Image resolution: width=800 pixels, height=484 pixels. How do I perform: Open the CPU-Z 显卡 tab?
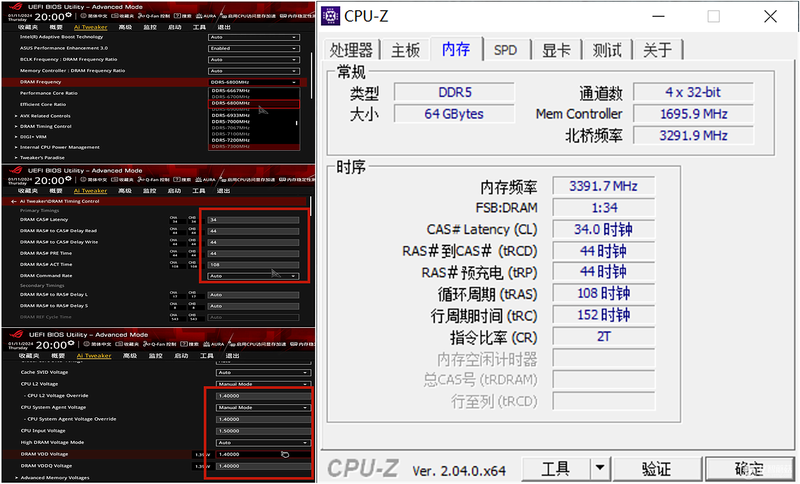(556, 50)
